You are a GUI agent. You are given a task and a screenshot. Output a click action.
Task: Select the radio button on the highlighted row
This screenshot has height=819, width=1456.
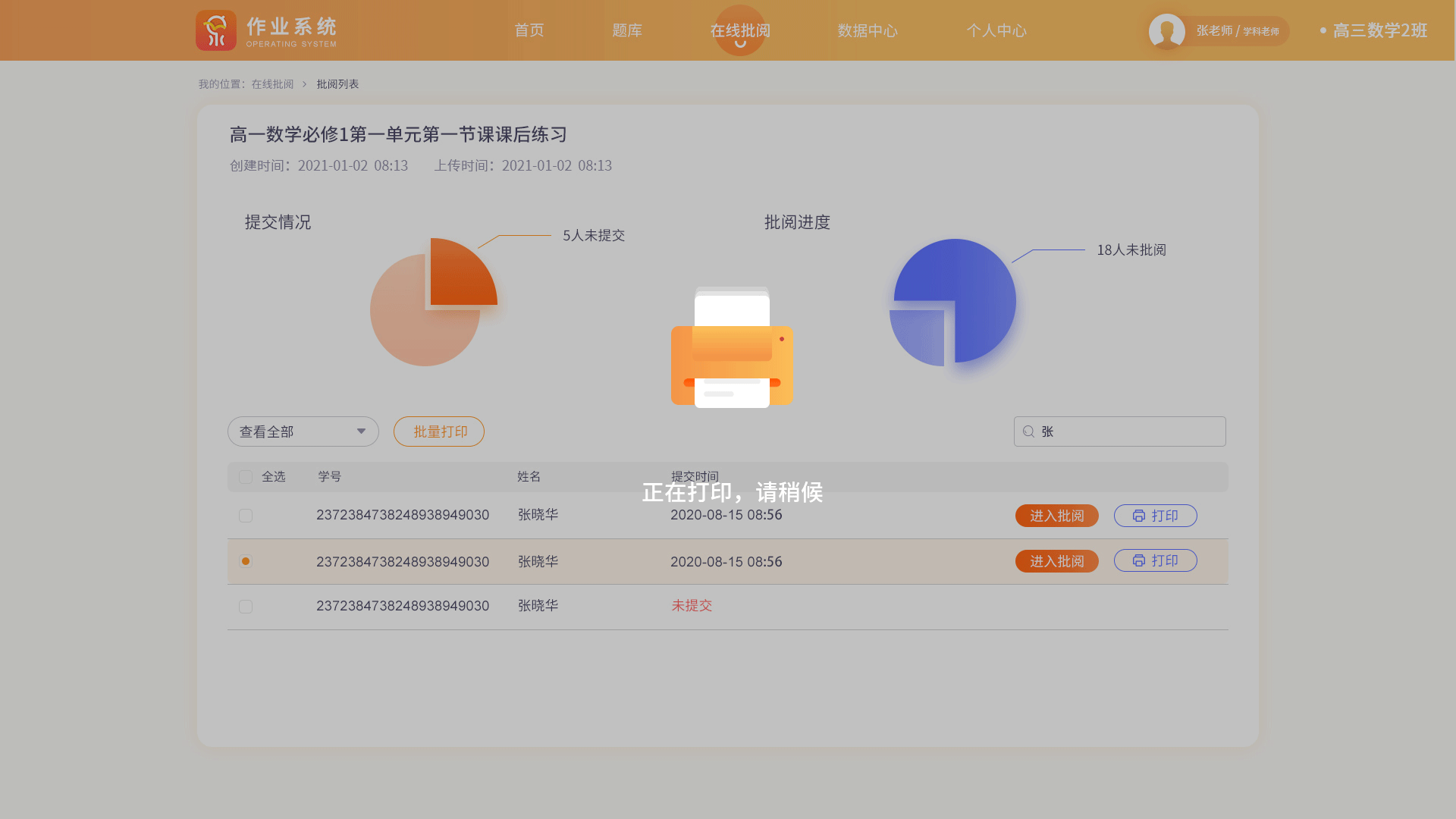[x=245, y=562]
